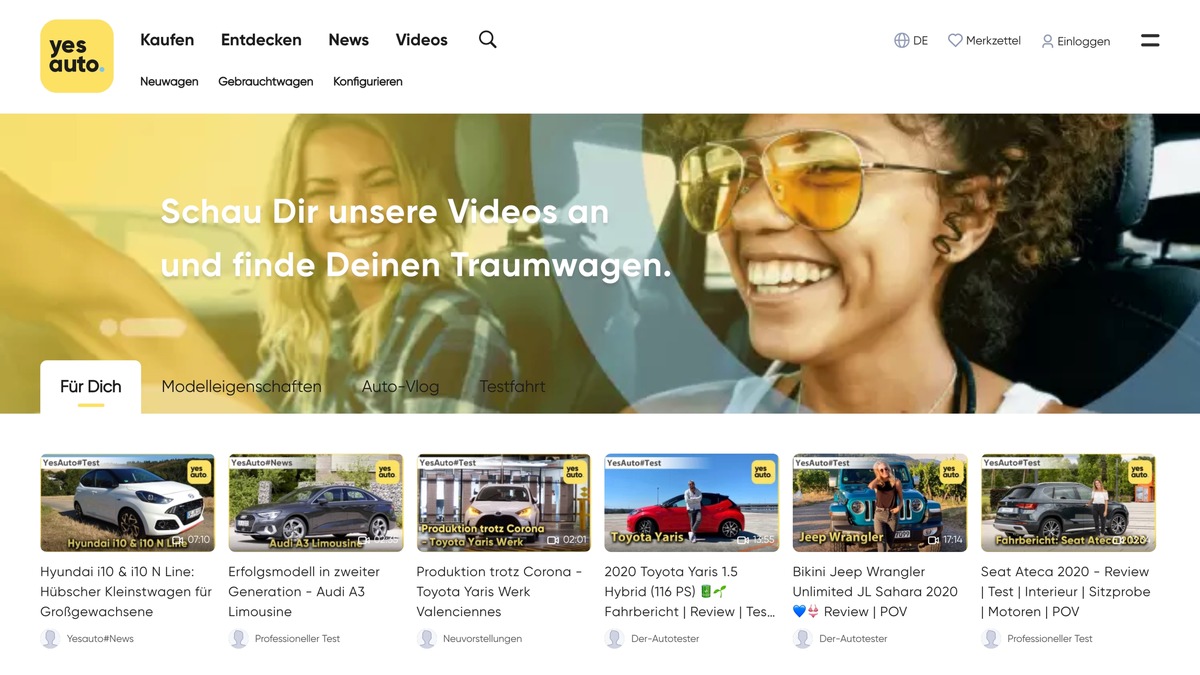The height and width of the screenshot is (675, 1200).
Task: Go to Konfigurieren link
Action: point(368,82)
